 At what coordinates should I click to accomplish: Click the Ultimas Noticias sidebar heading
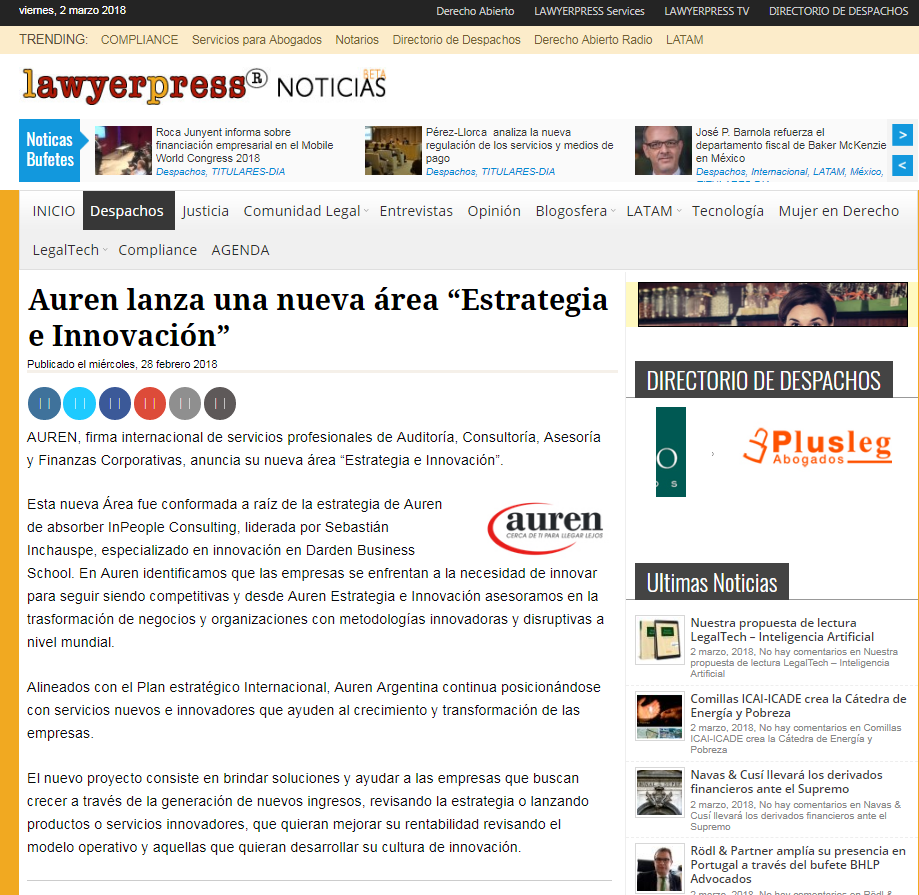pyautogui.click(x=712, y=582)
